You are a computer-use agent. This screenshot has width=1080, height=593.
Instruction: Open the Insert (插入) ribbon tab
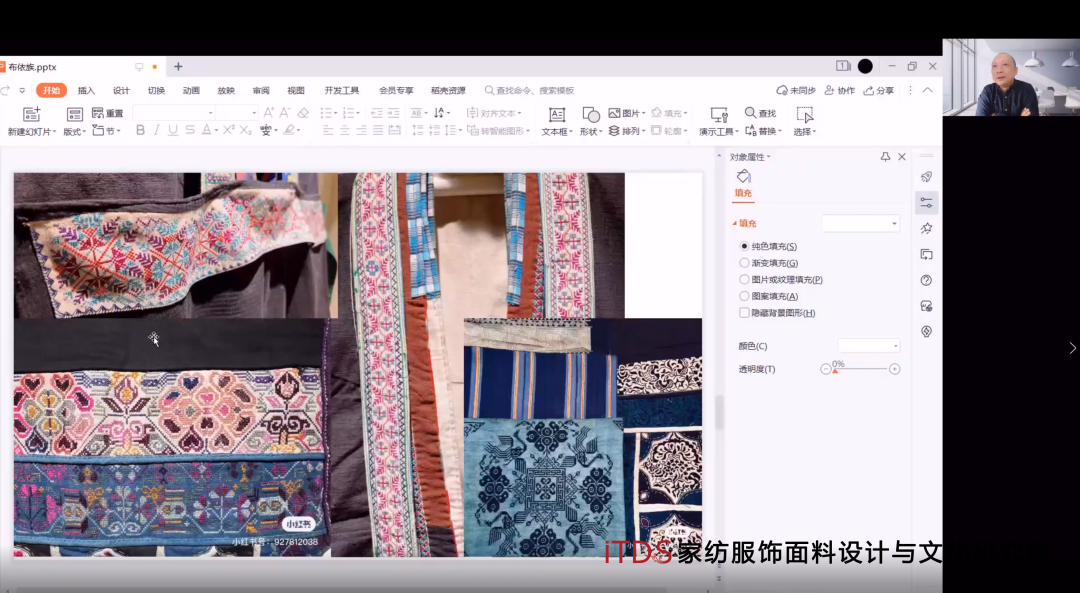tap(86, 90)
